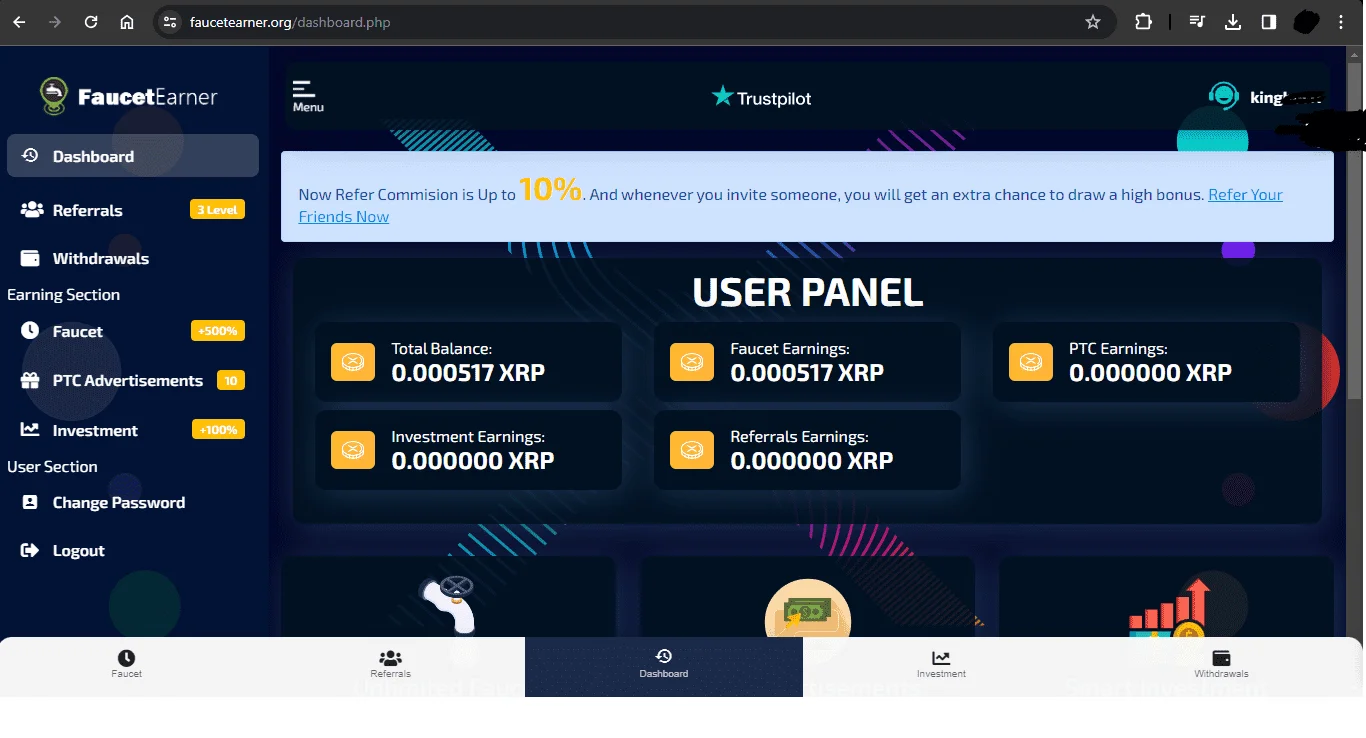Open the Chrome three-dot menu

click(1342, 22)
